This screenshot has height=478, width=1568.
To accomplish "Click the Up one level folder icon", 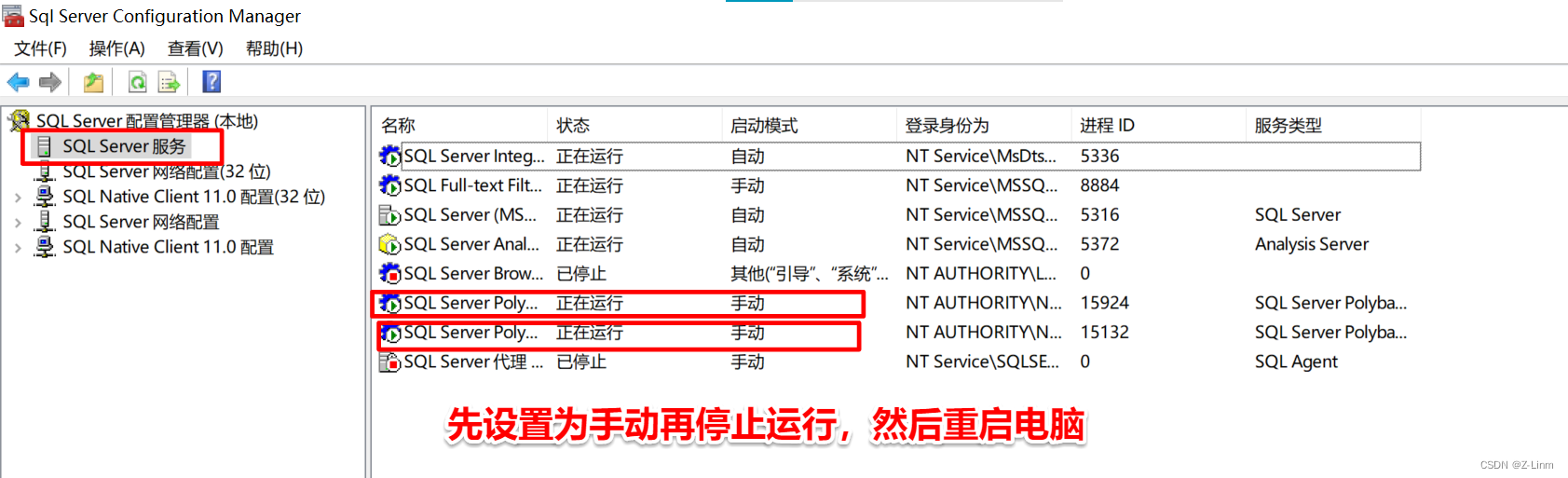I will pyautogui.click(x=93, y=82).
